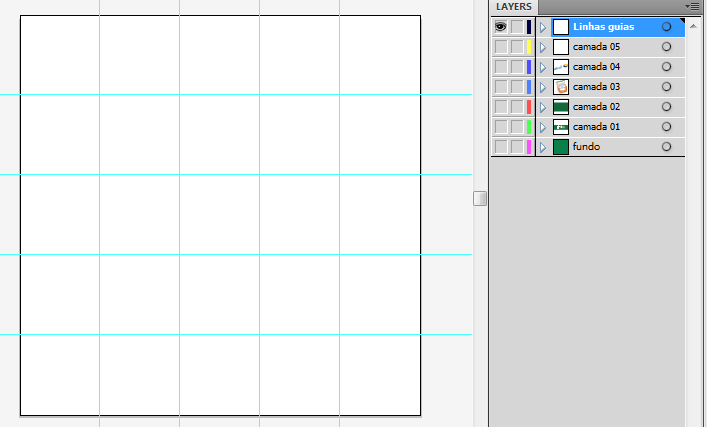Click the camada 04 target circle icon
The width and height of the screenshot is (707, 427).
click(x=666, y=67)
